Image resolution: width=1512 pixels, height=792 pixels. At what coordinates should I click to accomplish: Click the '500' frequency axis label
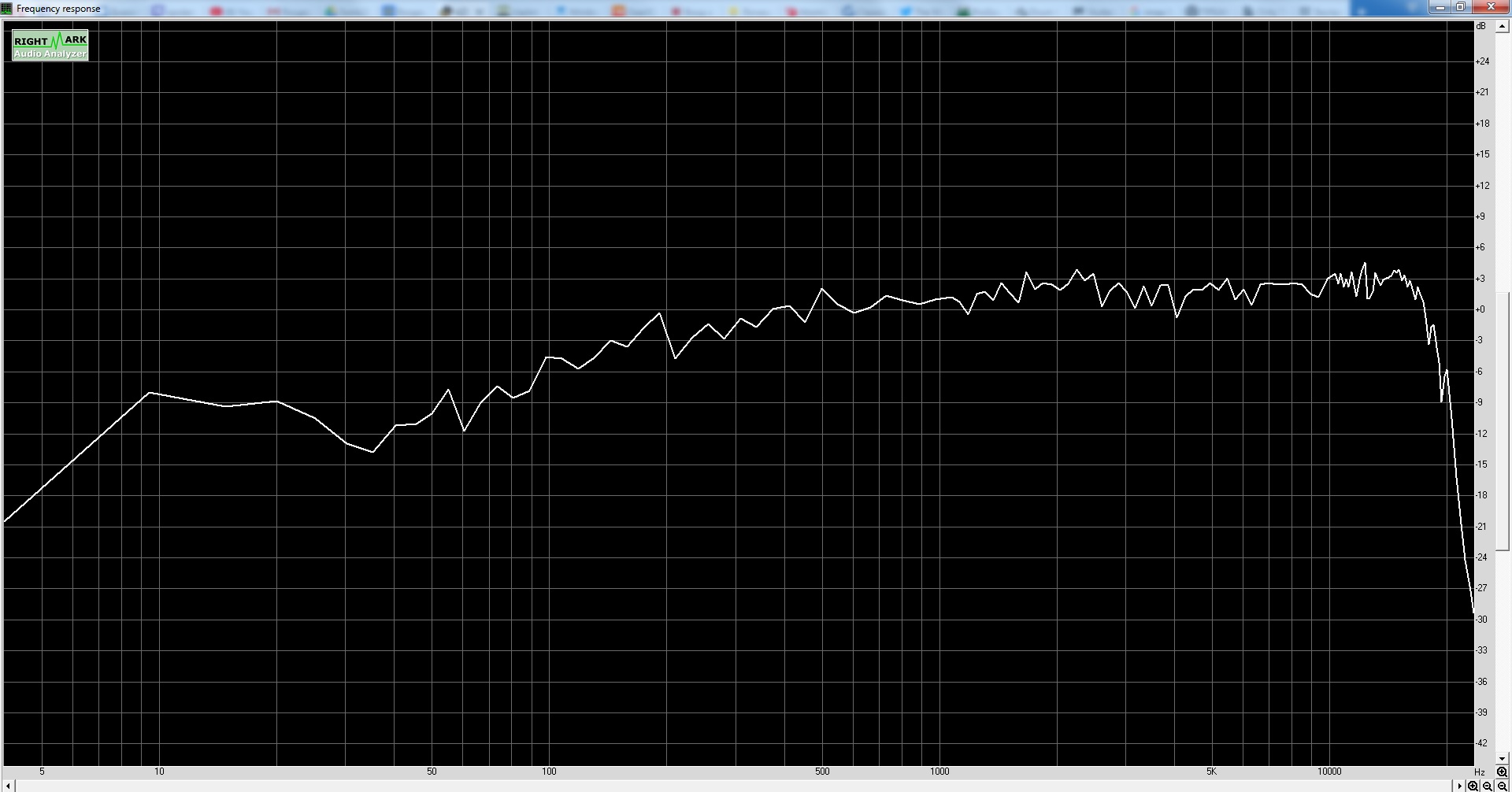tap(822, 772)
